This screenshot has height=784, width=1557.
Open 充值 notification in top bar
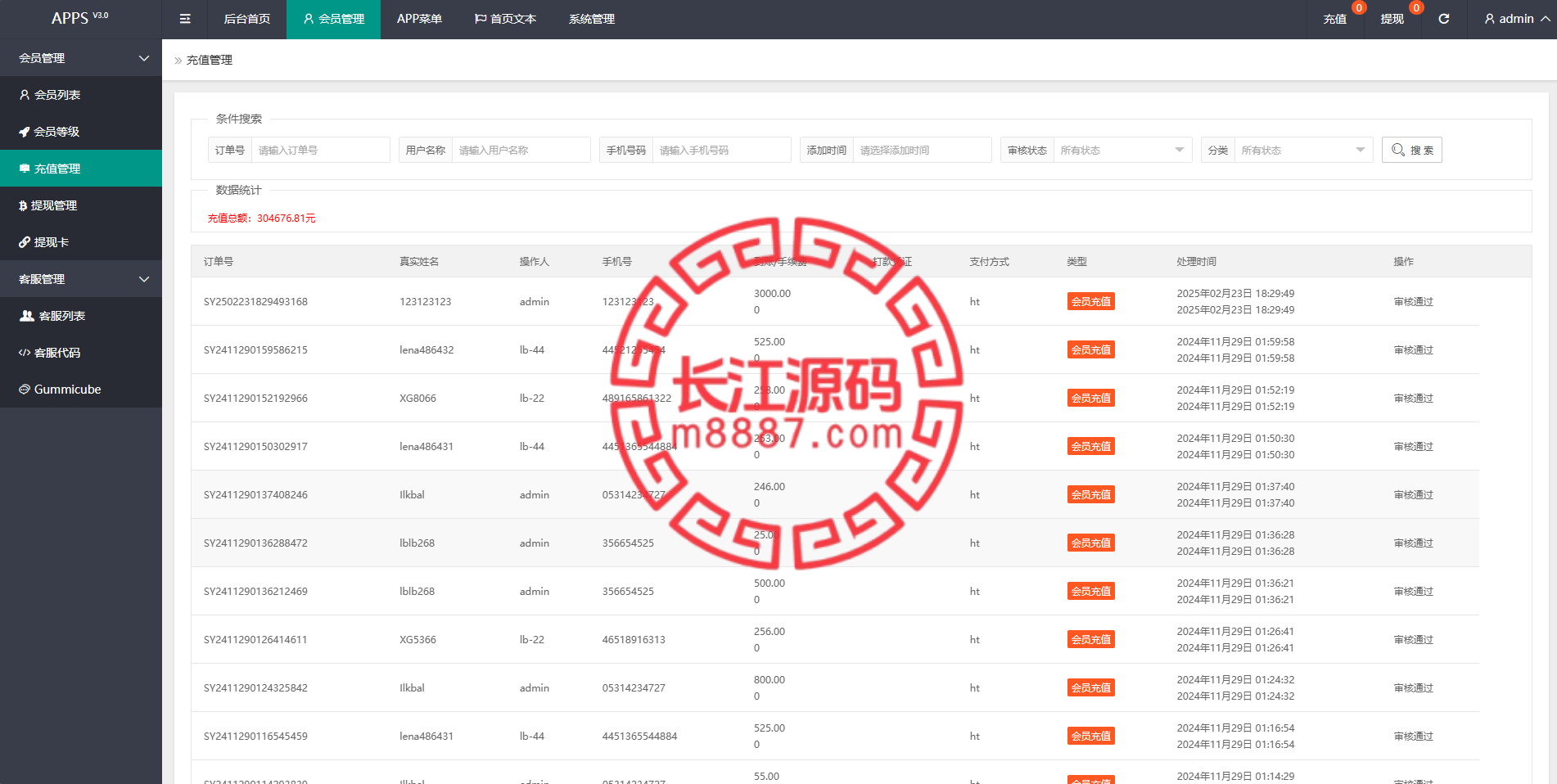click(1334, 19)
